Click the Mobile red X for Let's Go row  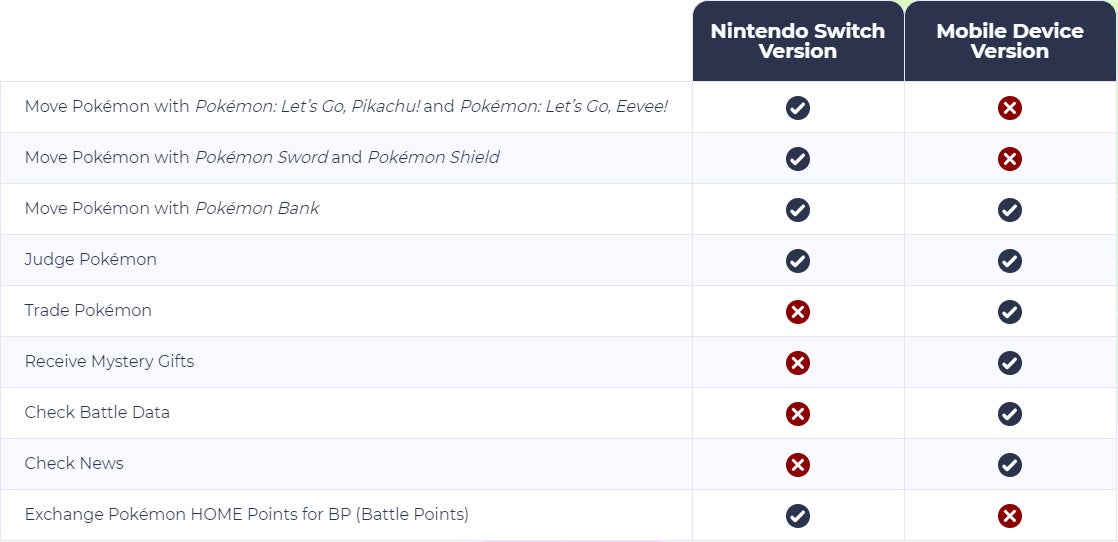point(1010,108)
